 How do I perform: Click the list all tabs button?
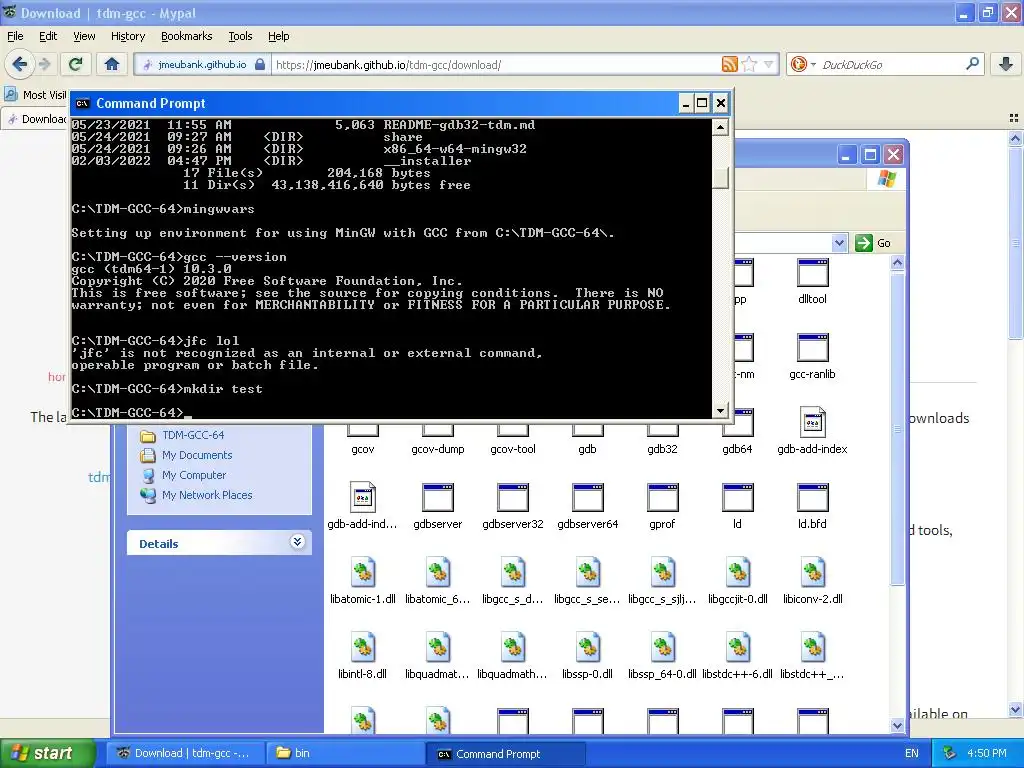tap(1014, 118)
